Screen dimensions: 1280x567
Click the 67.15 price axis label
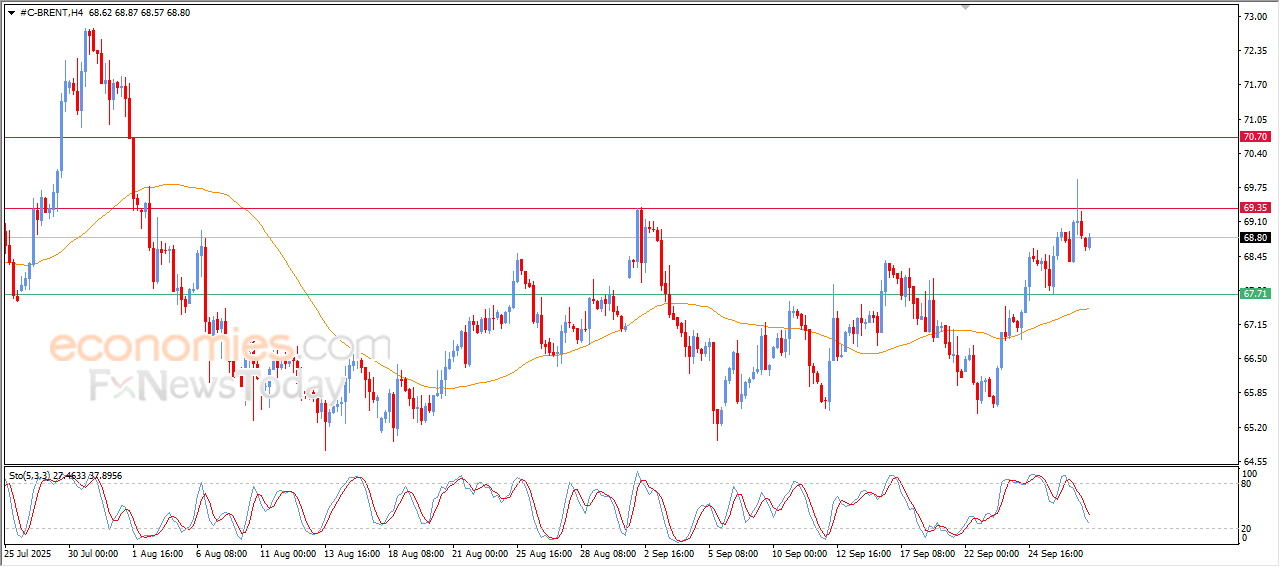(1254, 325)
